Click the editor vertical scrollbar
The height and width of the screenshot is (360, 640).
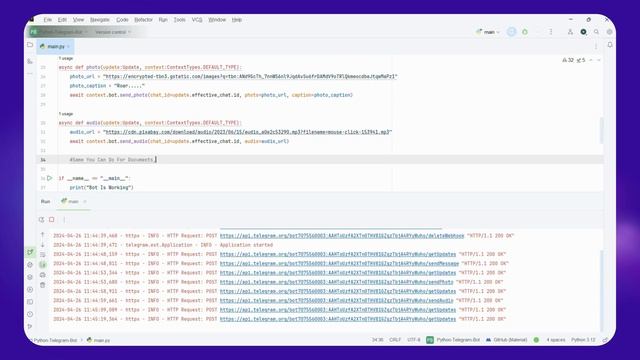point(601,131)
